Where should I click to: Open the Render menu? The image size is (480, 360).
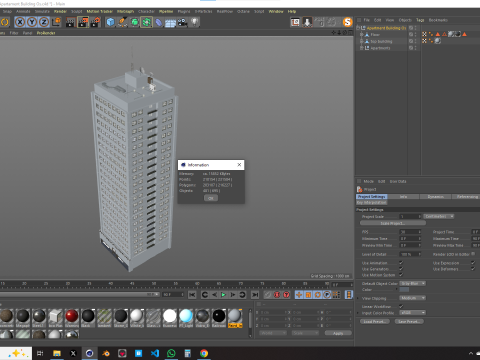pyautogui.click(x=60, y=11)
